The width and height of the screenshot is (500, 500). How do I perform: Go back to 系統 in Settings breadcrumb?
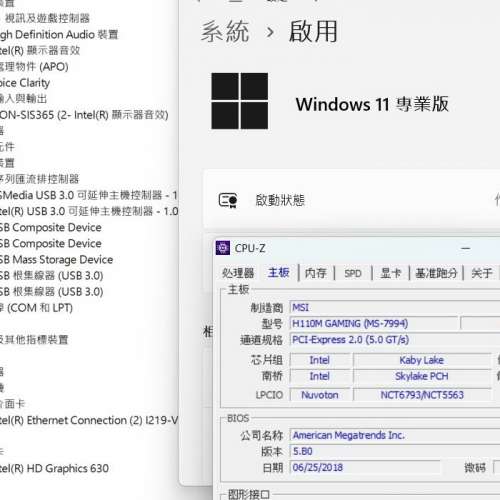coord(225,31)
